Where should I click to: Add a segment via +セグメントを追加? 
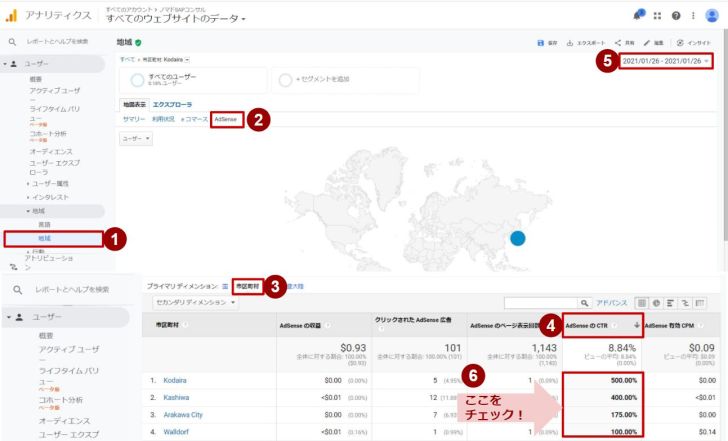click(284, 80)
